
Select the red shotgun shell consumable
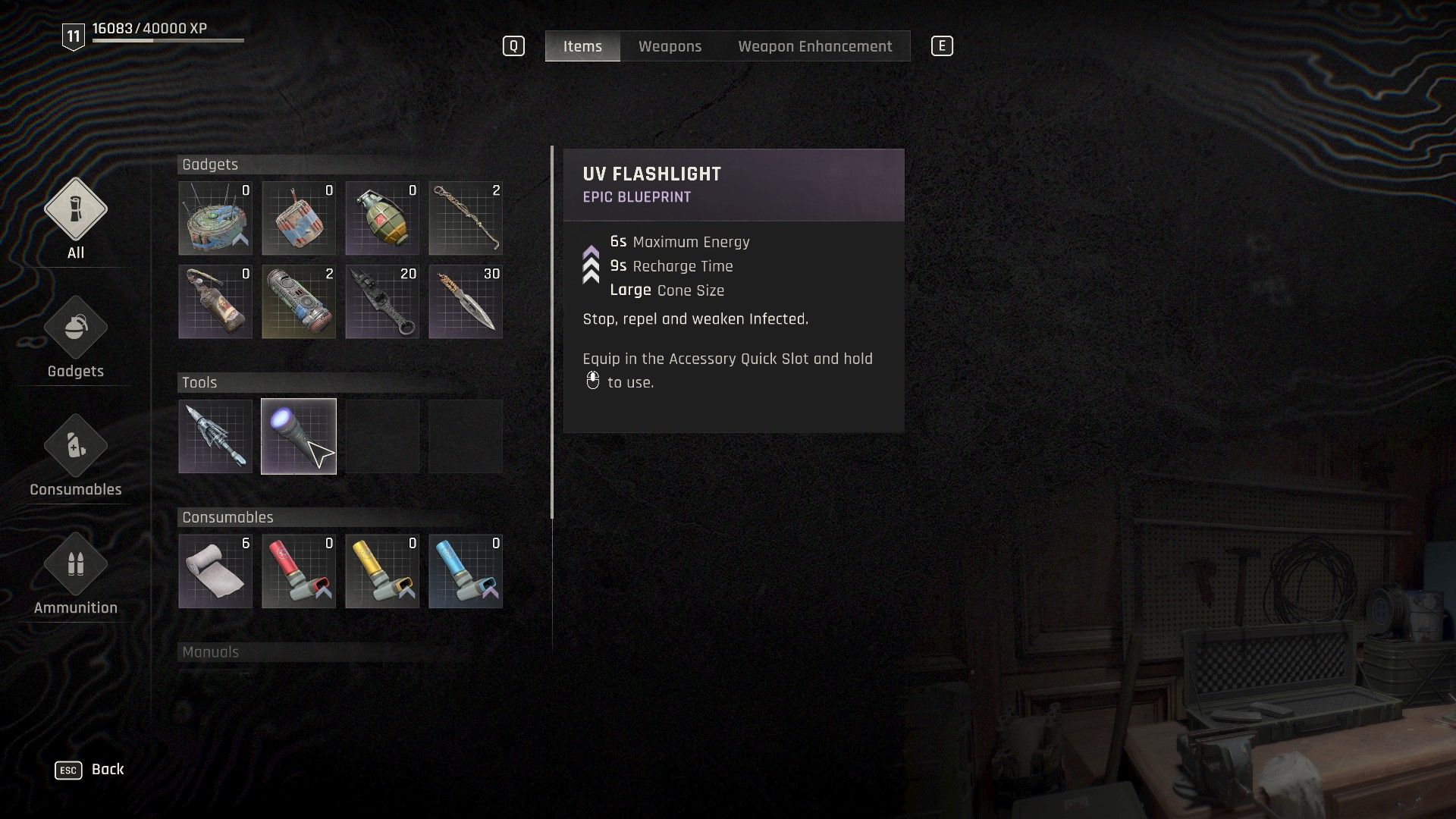299,571
